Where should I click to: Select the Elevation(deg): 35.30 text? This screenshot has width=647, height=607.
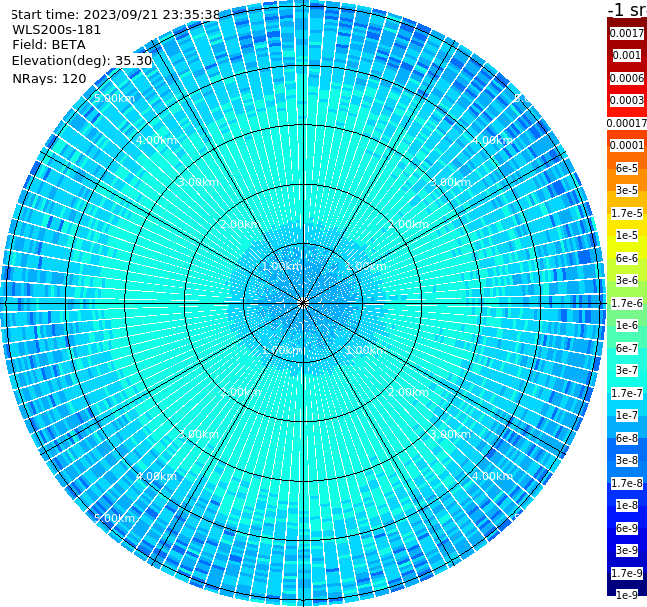[82, 61]
